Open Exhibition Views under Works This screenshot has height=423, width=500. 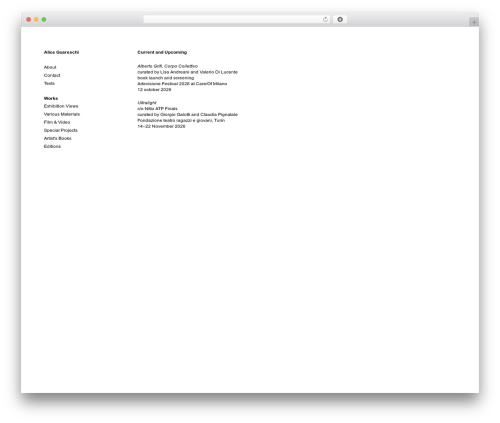coord(61,106)
